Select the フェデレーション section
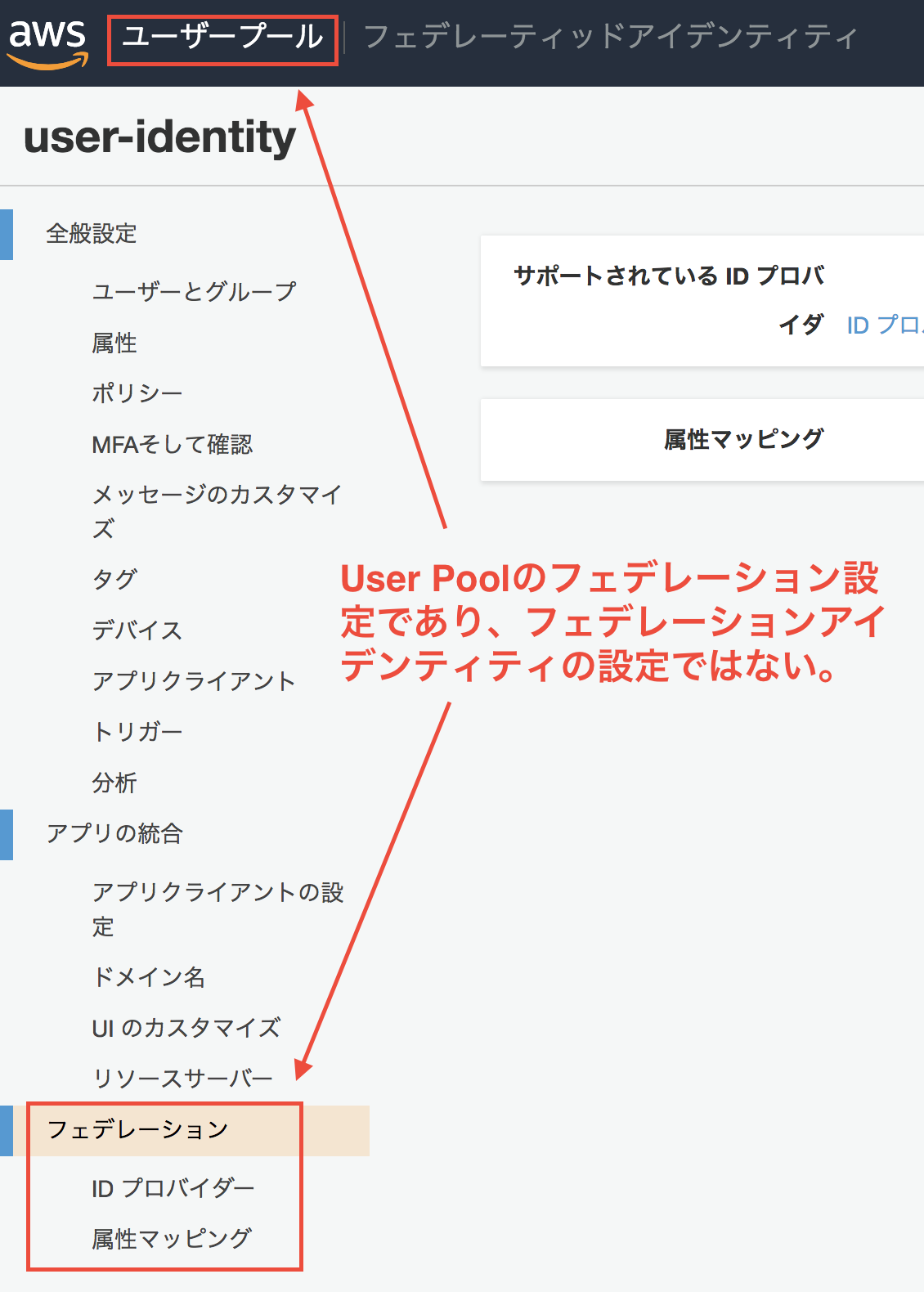The height and width of the screenshot is (1292, 924). (x=137, y=1129)
